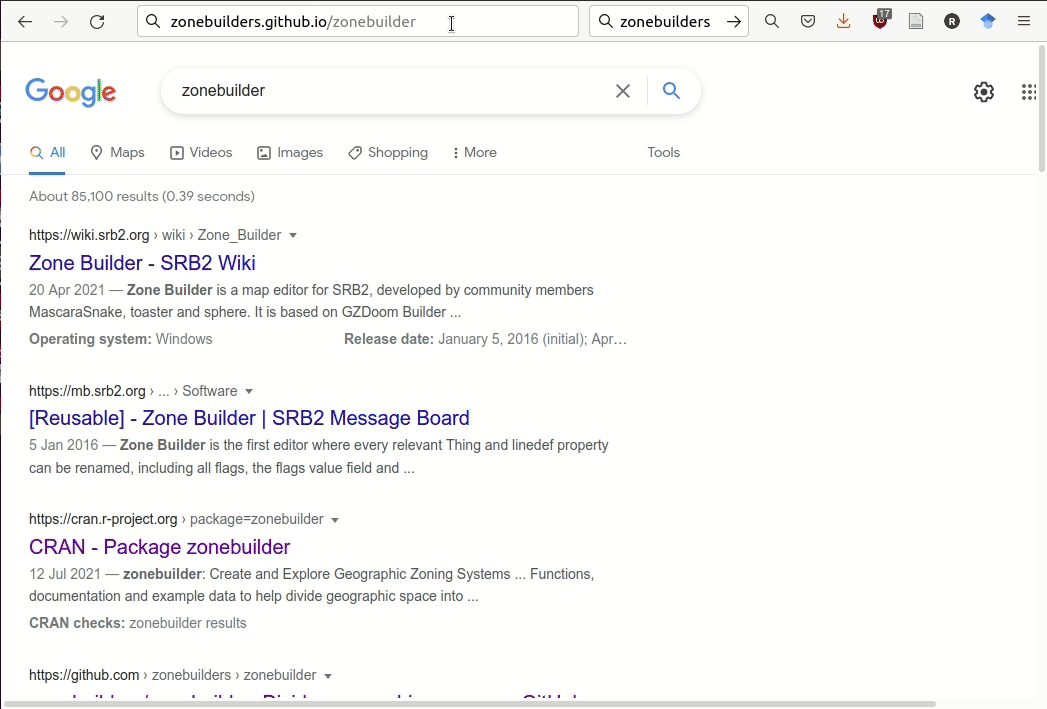Open the uBlock extension showing 17
The width and height of the screenshot is (1047, 709).
(x=881, y=21)
